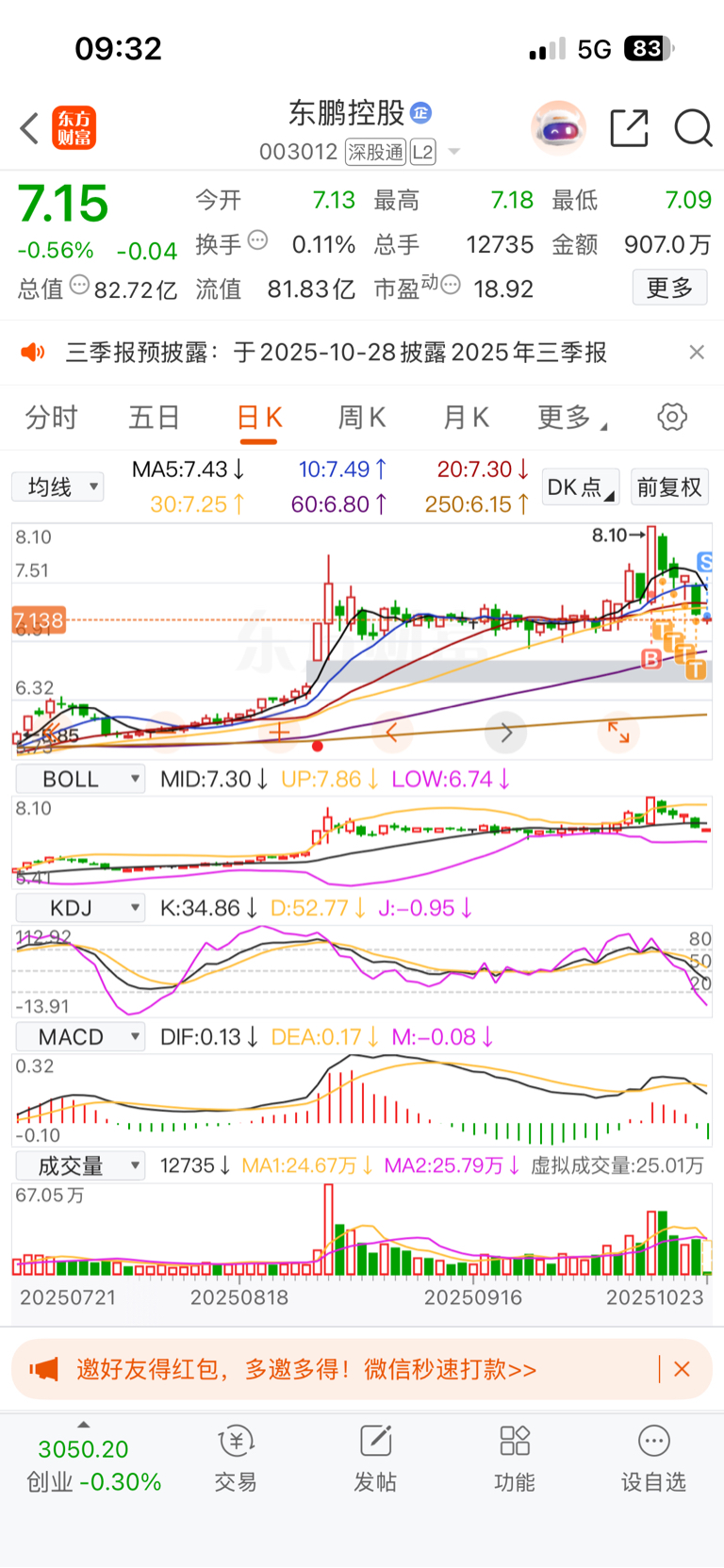Tap the 250:6.15 moving average value

point(476,504)
